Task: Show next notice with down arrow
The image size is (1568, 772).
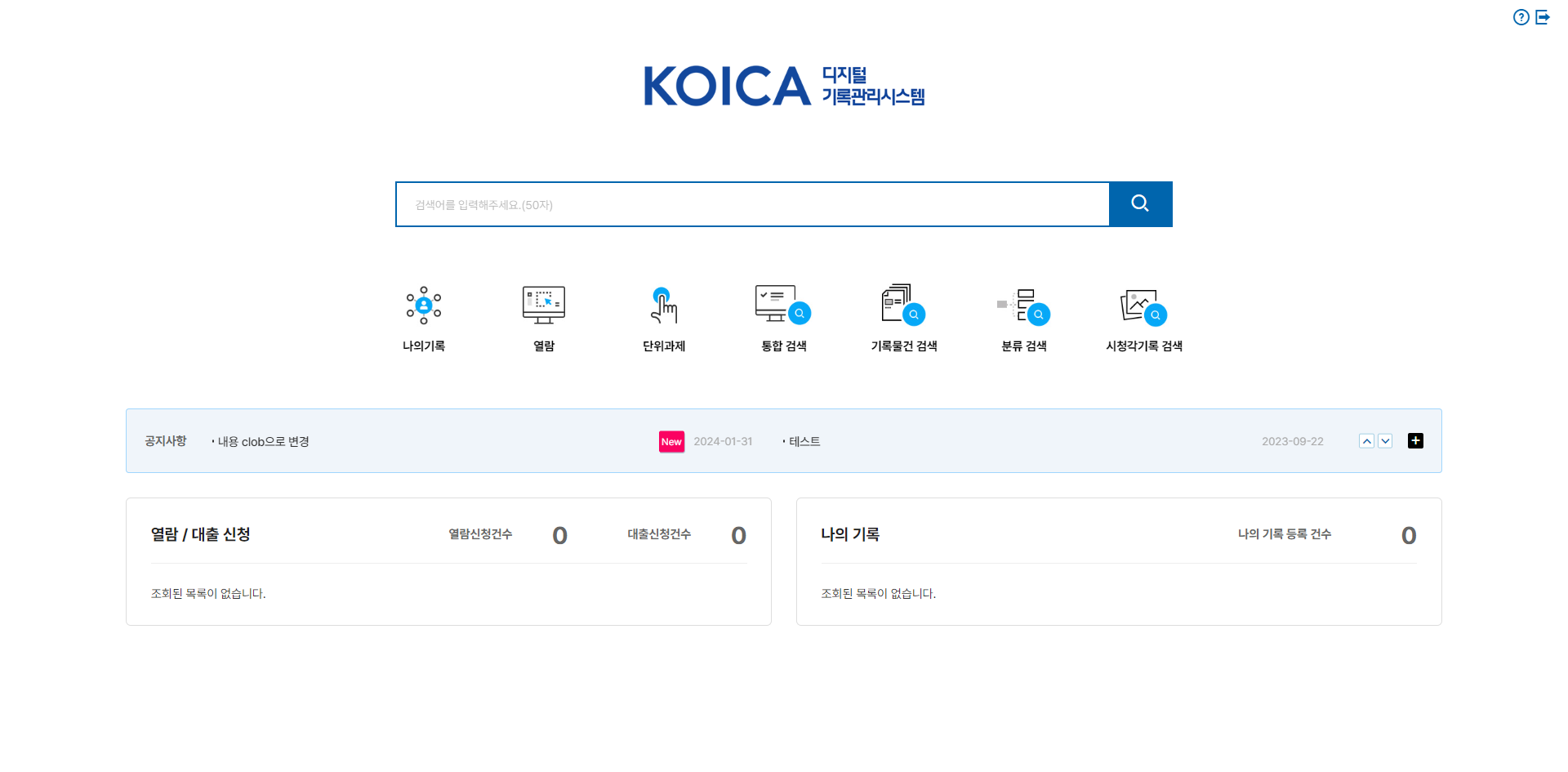Action: tap(1385, 441)
